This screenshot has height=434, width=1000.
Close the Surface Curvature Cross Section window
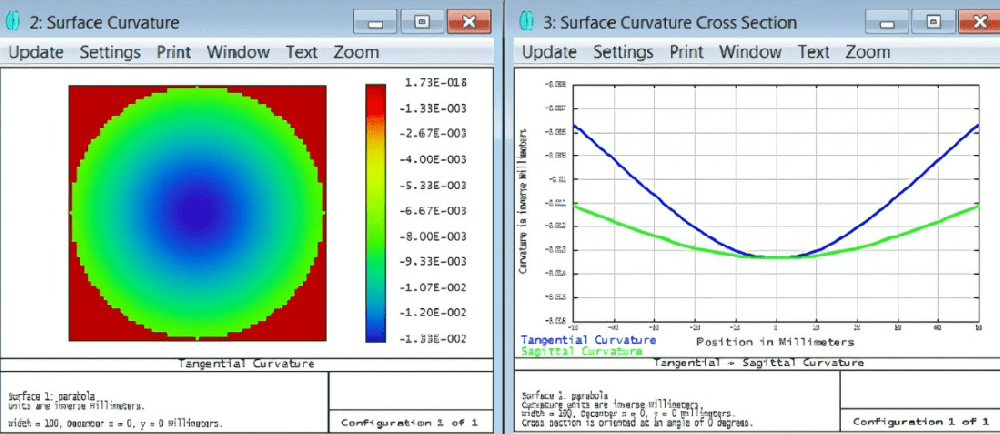979,21
